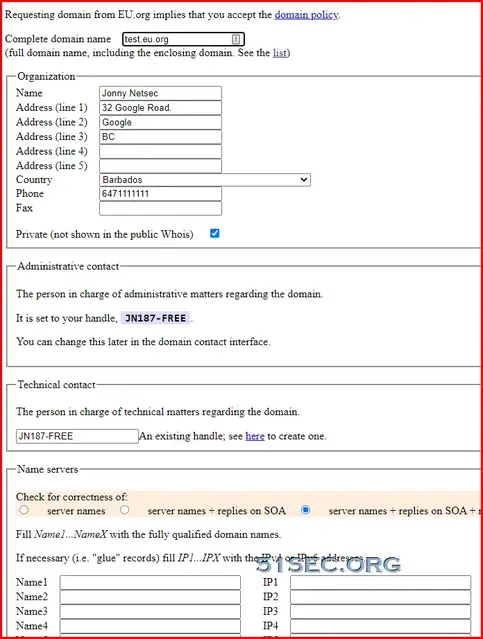Click the Technical contact handle field
Viewport: 483px width, 639px height.
pyautogui.click(x=77, y=436)
